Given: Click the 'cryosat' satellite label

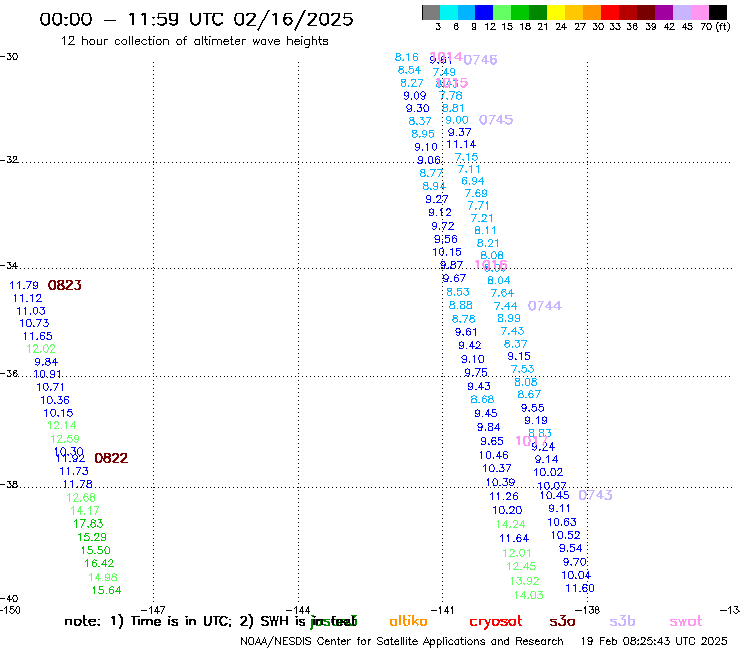Looking at the screenshot, I should pos(496,622).
